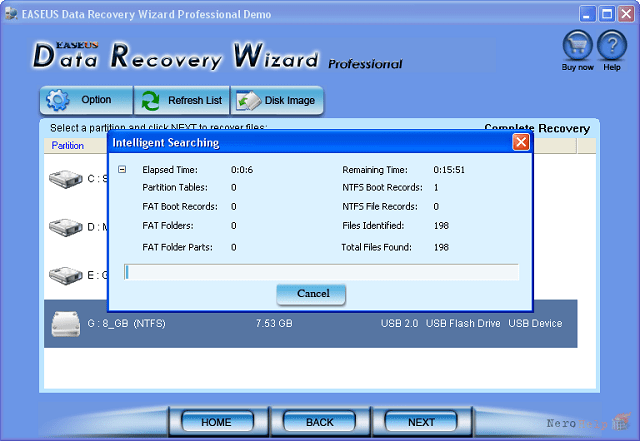Select the C: drive icon

65,180
